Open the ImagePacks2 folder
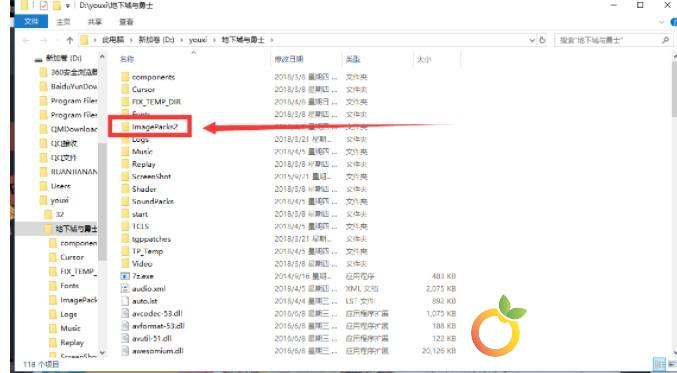 click(x=155, y=126)
